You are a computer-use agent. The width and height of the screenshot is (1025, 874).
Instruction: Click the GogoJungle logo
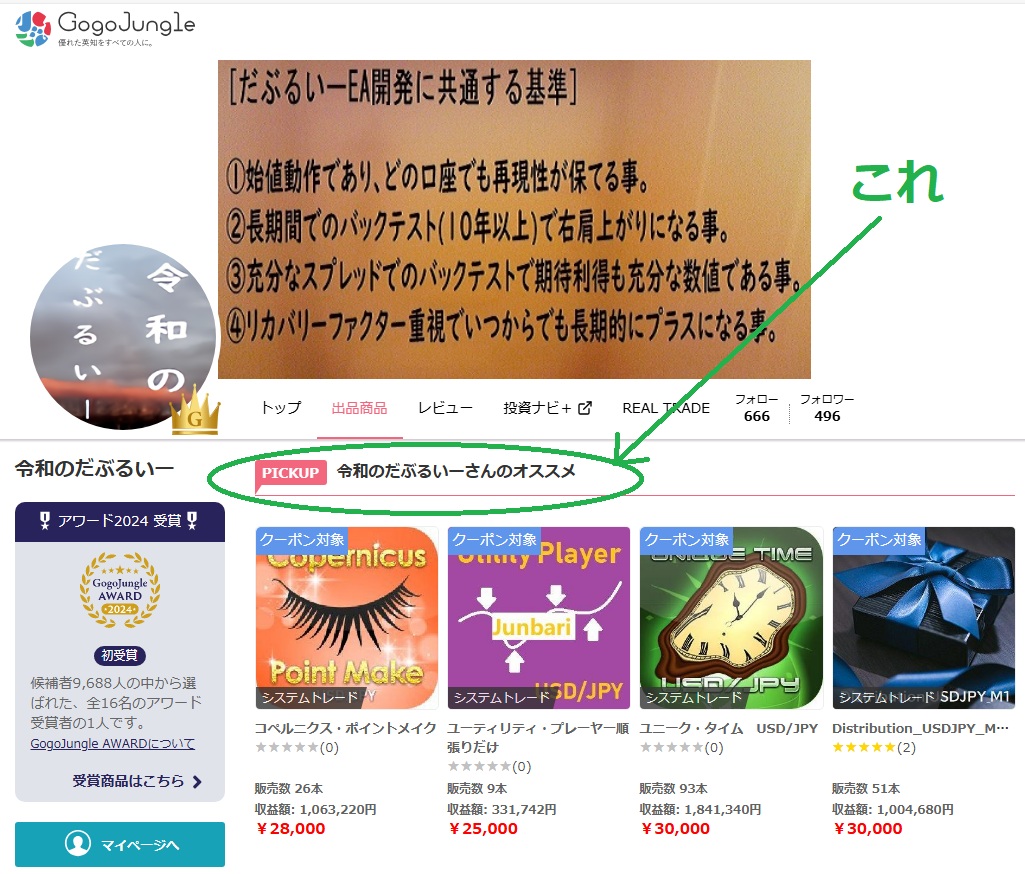pos(105,28)
